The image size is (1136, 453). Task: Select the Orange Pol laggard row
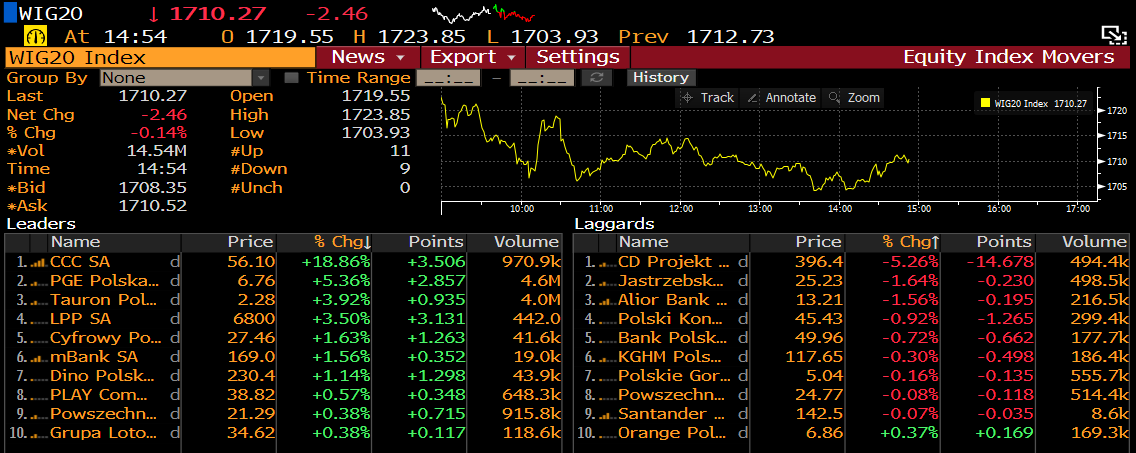pos(851,433)
